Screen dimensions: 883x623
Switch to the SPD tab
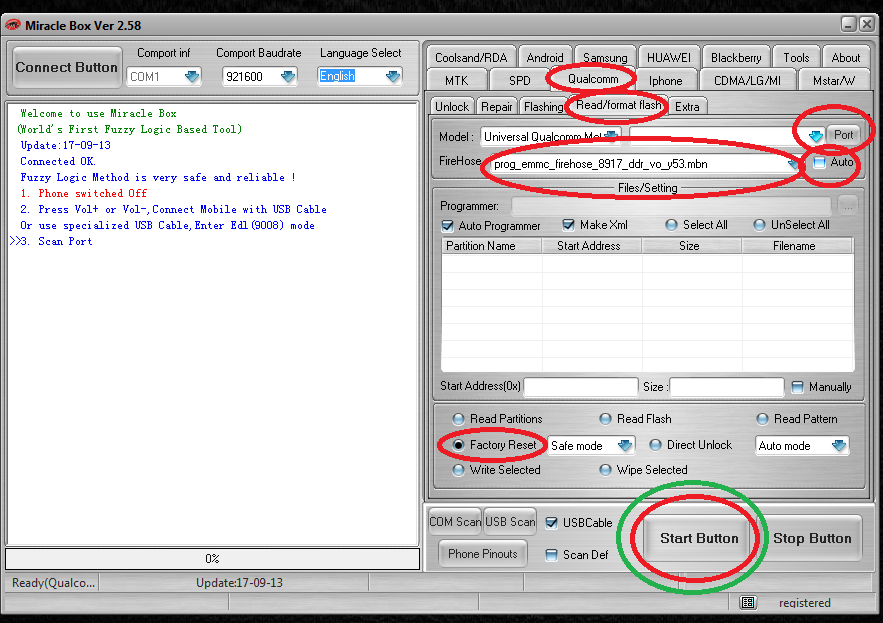(519, 81)
